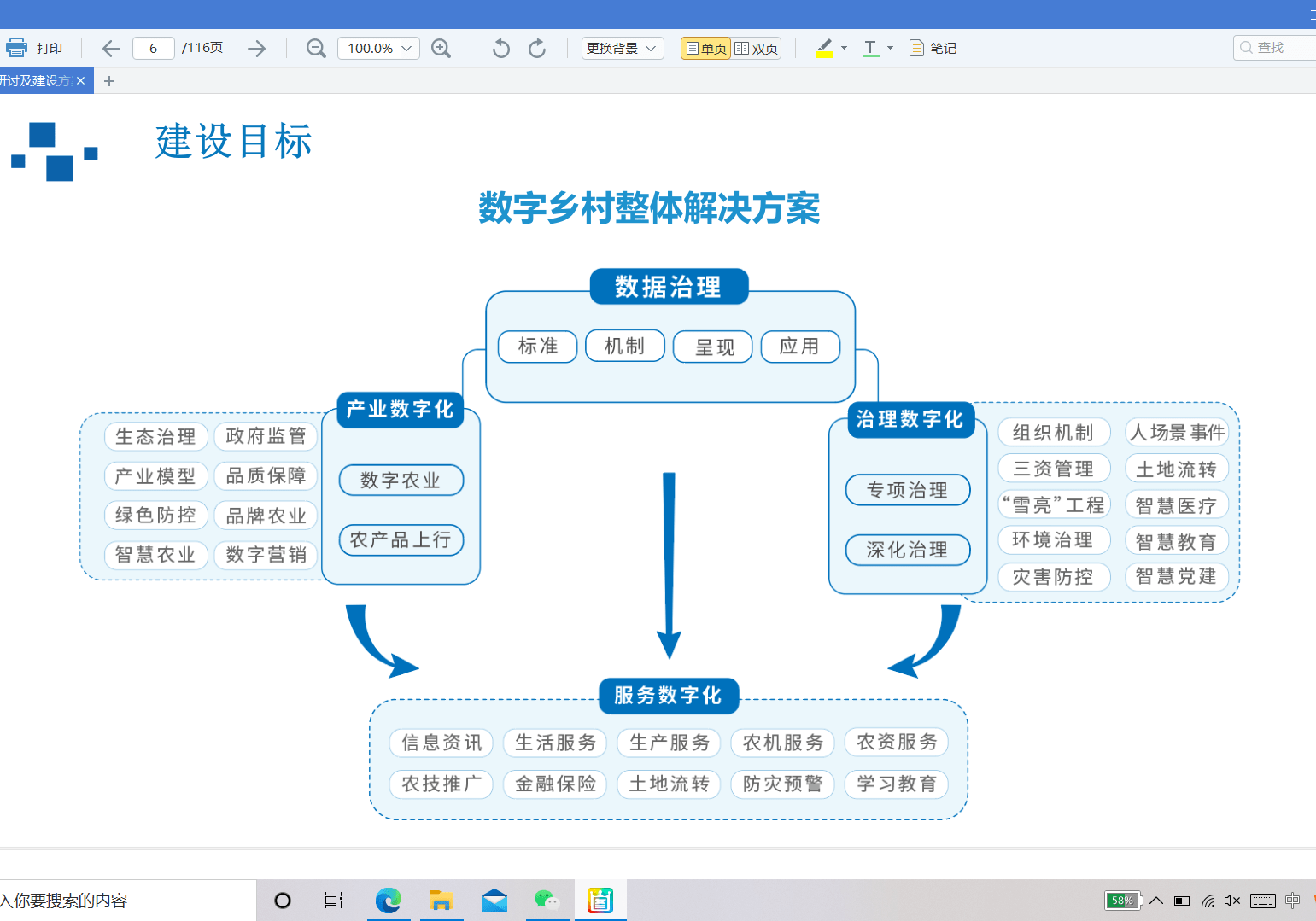Click the 数字农业 box

(x=401, y=480)
